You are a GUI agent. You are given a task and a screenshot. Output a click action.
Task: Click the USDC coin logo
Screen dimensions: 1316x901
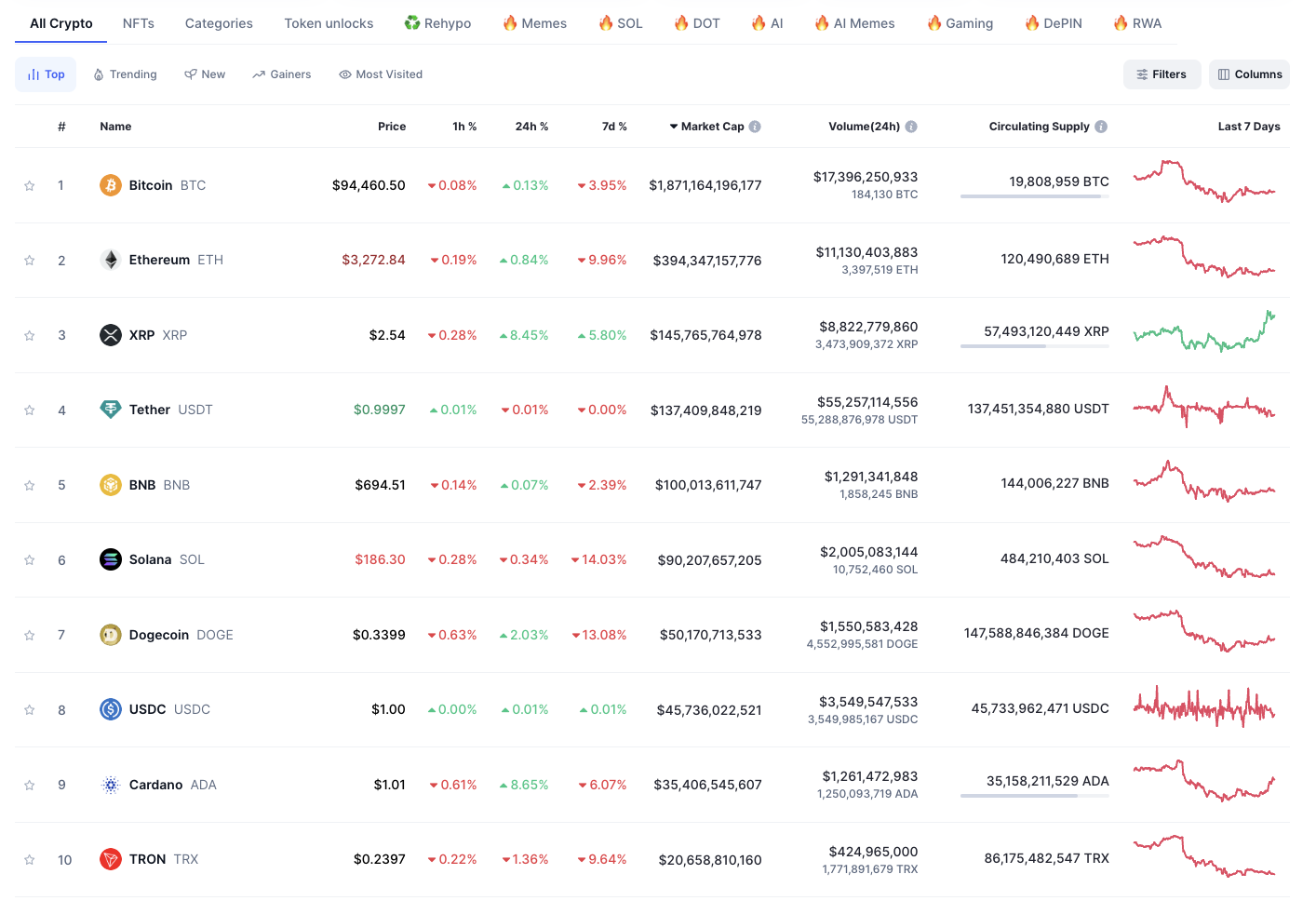click(111, 709)
